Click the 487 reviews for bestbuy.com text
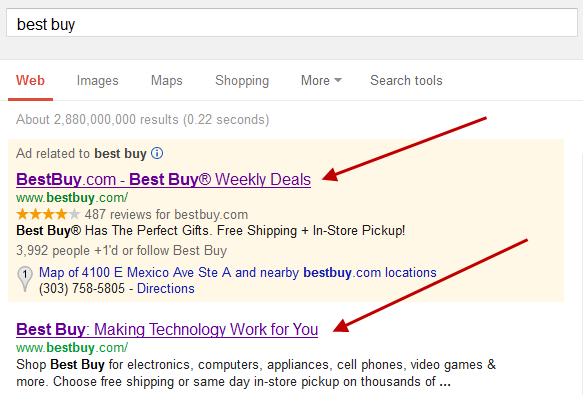 click(166, 215)
